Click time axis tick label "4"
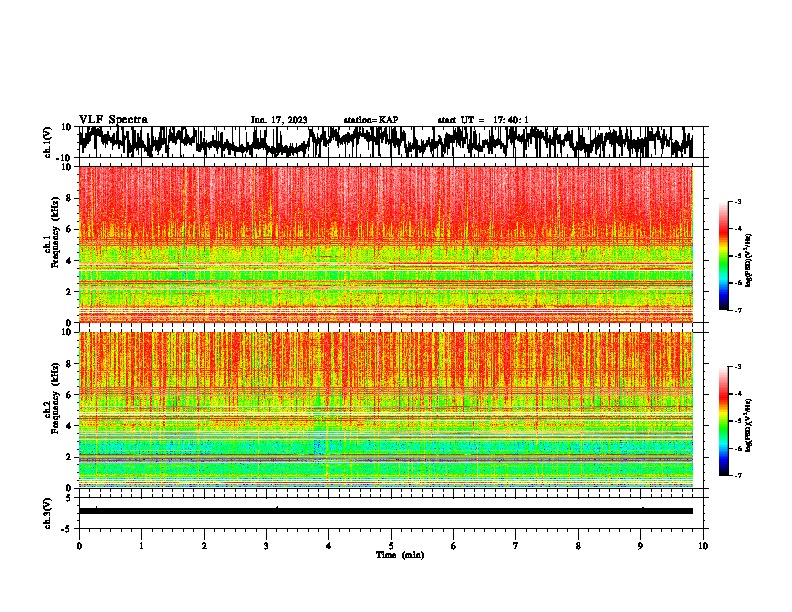792x612 pixels. (x=328, y=546)
